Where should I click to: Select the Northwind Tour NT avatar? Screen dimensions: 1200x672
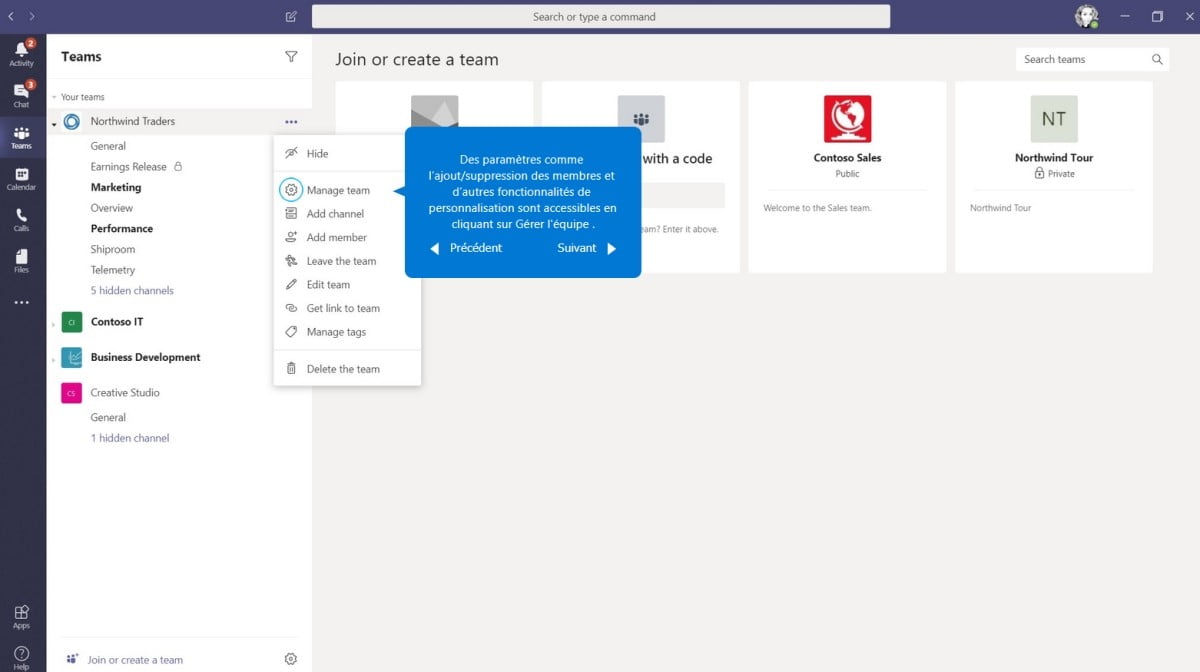(x=1054, y=119)
